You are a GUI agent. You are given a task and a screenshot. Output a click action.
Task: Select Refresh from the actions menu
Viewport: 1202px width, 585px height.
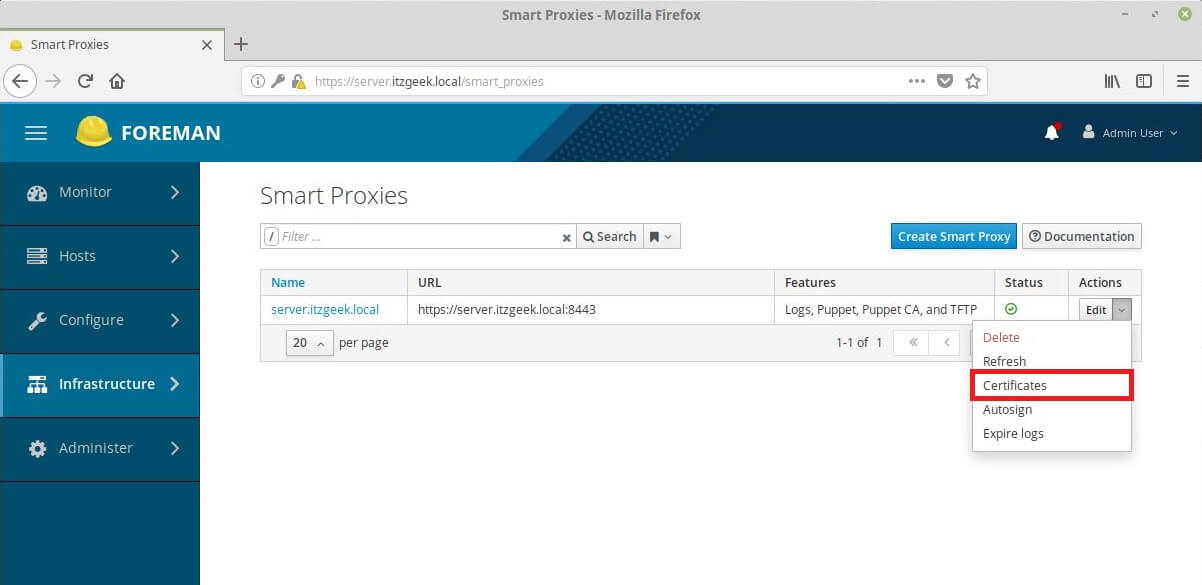pyautogui.click(x=1004, y=362)
